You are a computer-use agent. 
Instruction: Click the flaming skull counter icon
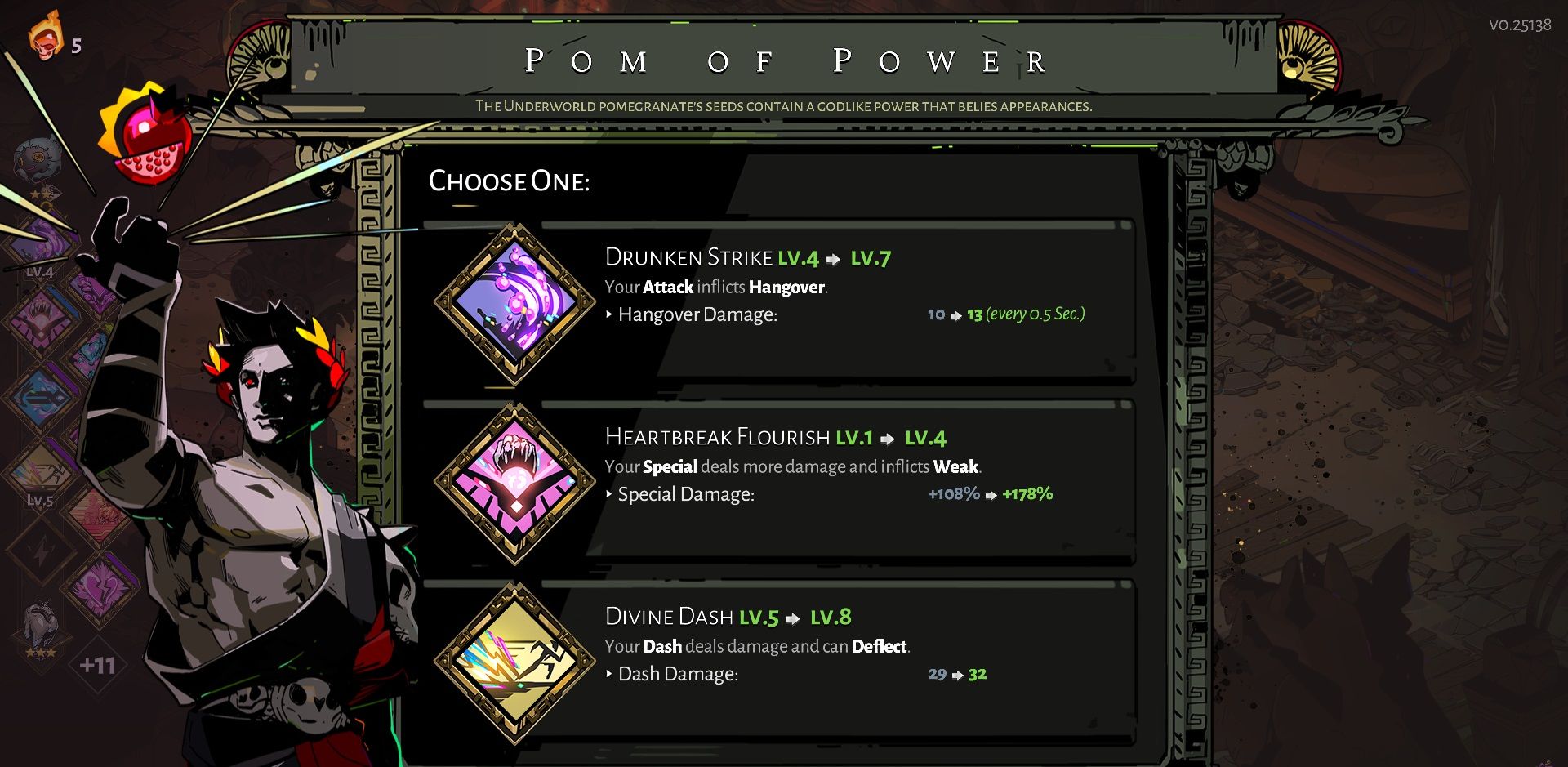(x=47, y=37)
